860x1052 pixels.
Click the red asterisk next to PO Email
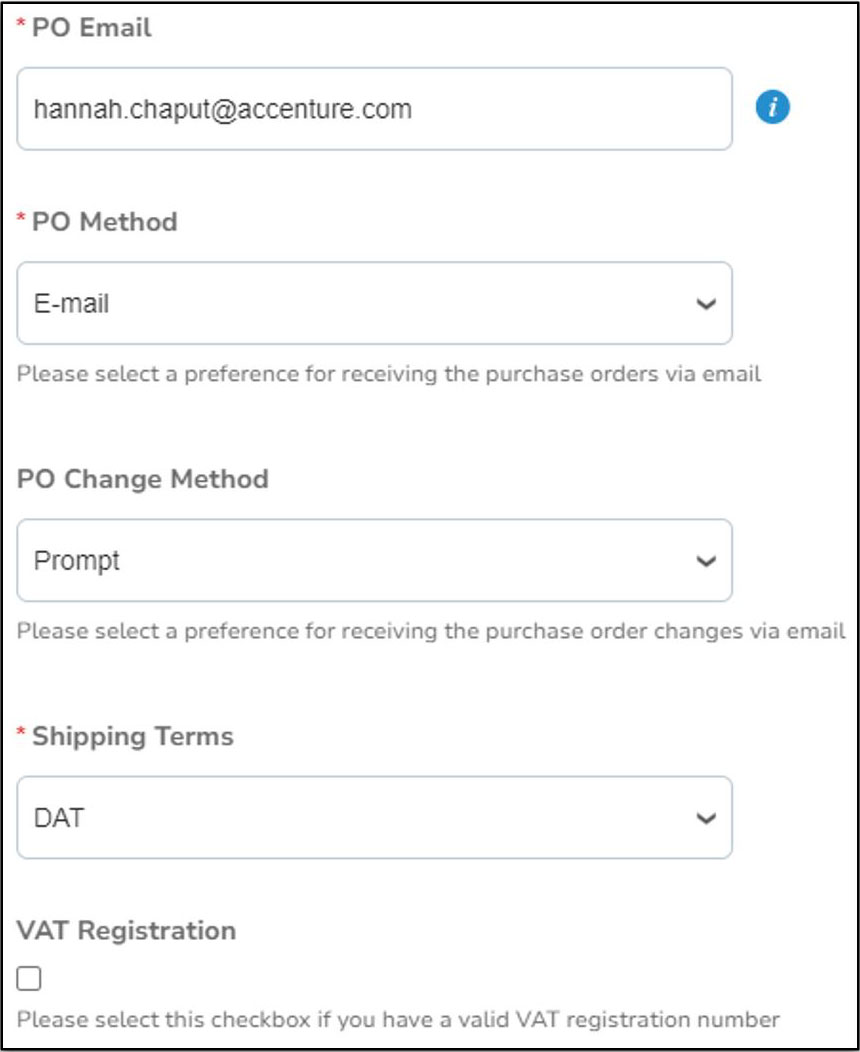tap(22, 25)
